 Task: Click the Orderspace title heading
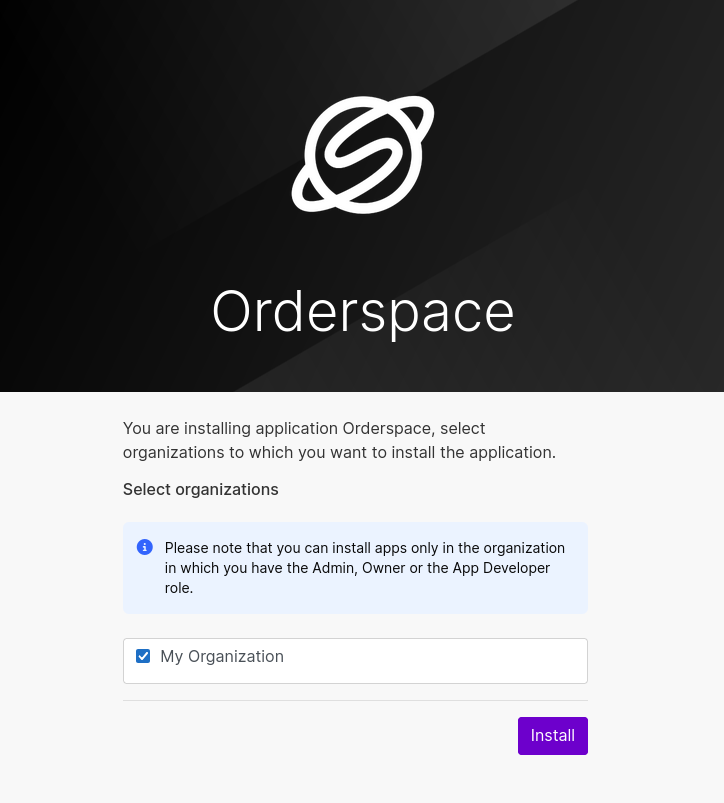click(x=363, y=311)
